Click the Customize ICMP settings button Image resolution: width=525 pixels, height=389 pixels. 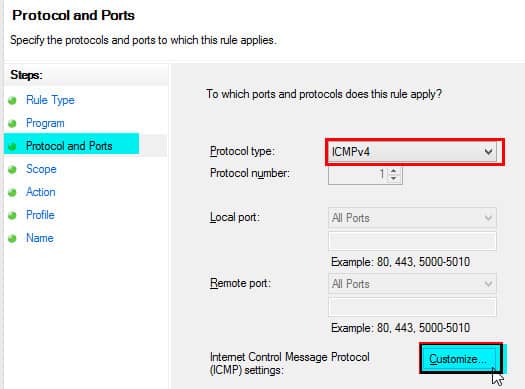tap(461, 358)
